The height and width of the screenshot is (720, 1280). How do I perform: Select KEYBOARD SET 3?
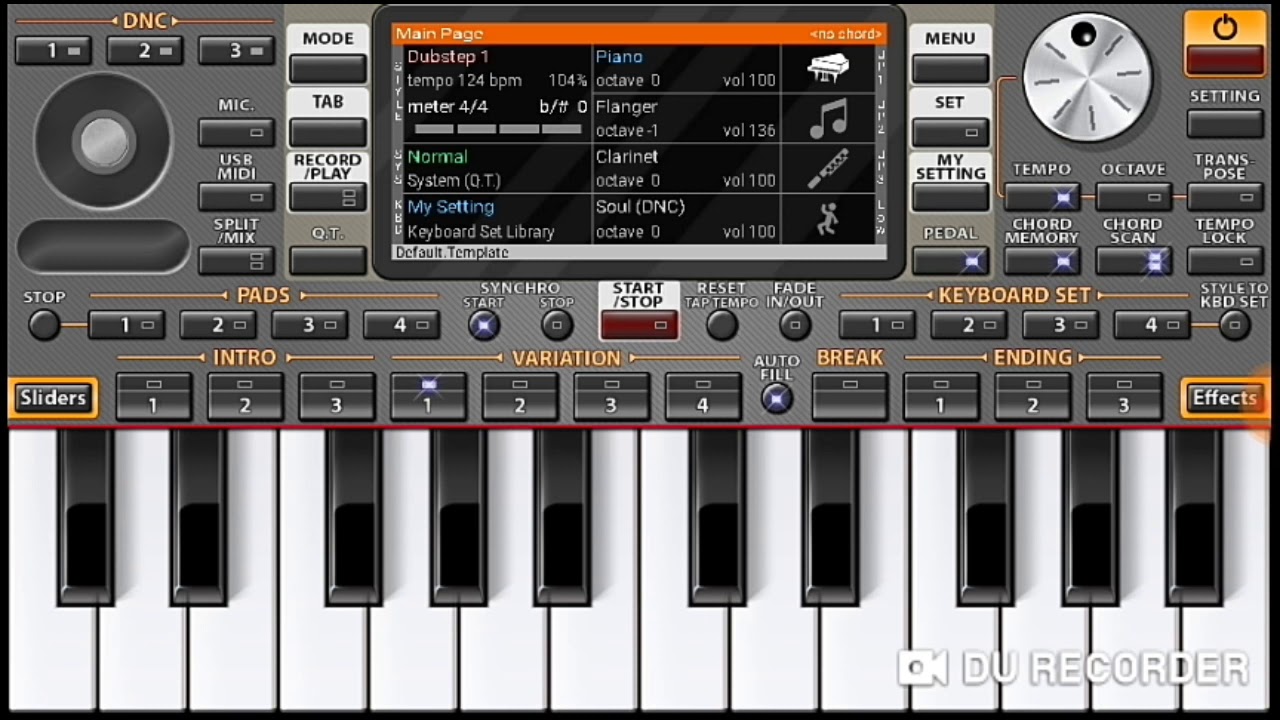pyautogui.click(x=1060, y=325)
